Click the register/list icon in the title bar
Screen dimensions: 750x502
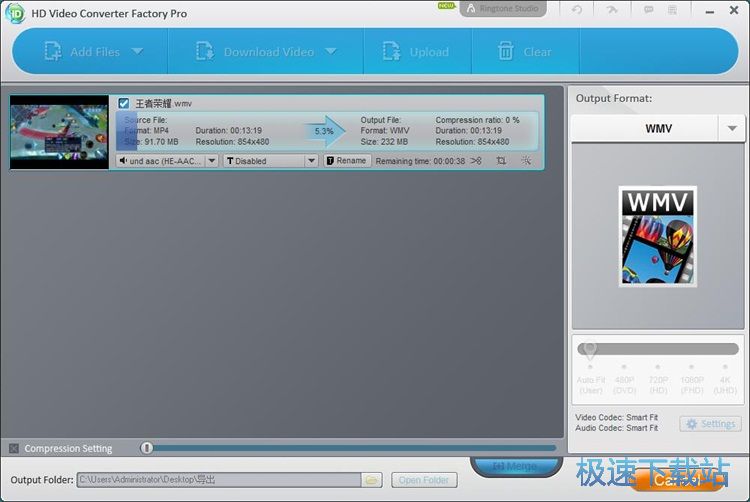(x=672, y=9)
